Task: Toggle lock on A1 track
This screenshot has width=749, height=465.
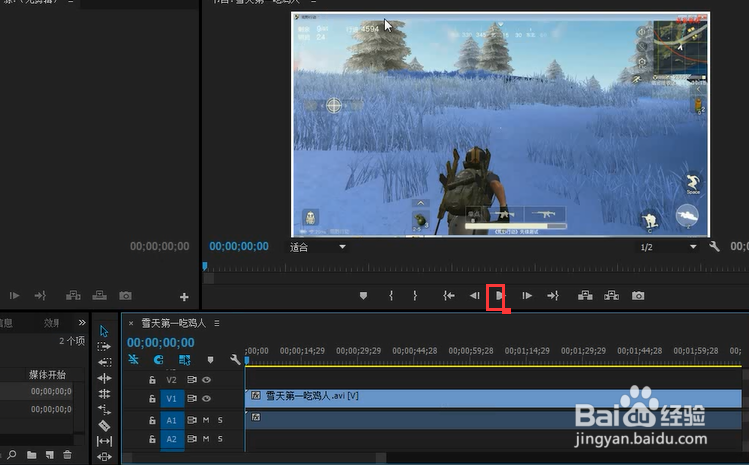Action: coord(152,420)
